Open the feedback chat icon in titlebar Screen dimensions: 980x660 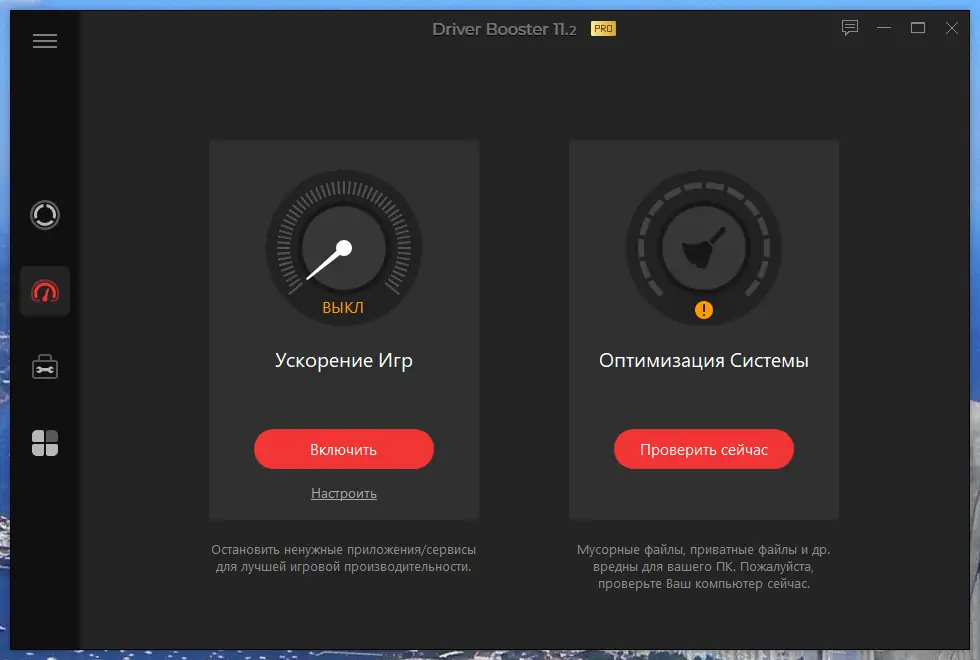point(849,28)
